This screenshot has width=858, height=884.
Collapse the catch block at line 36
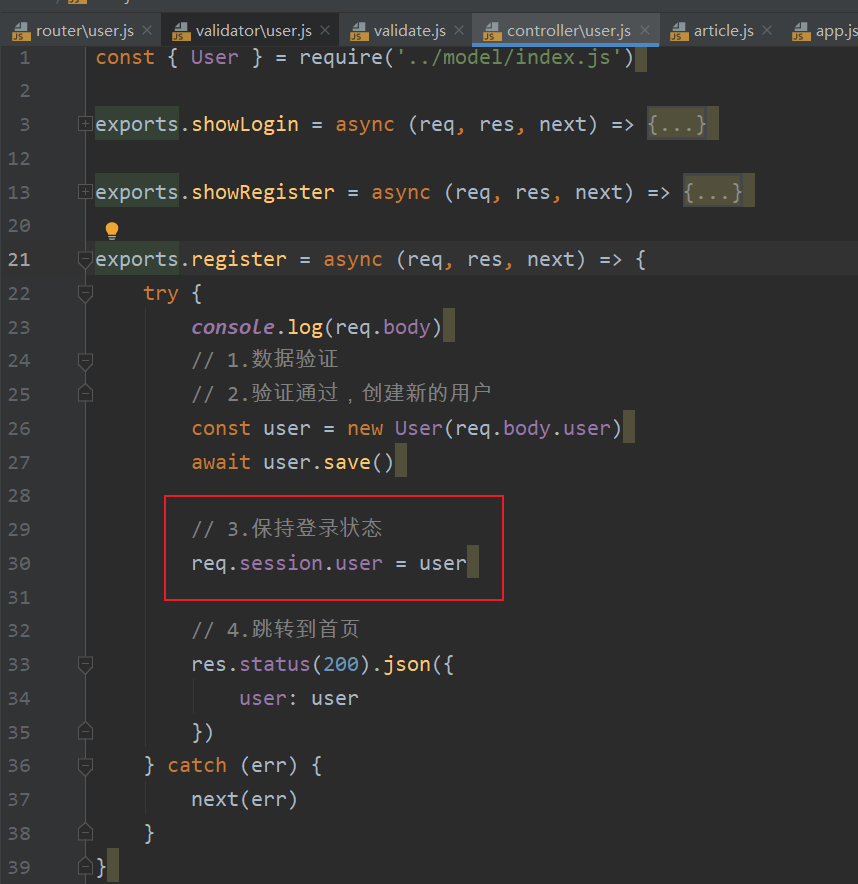click(85, 766)
